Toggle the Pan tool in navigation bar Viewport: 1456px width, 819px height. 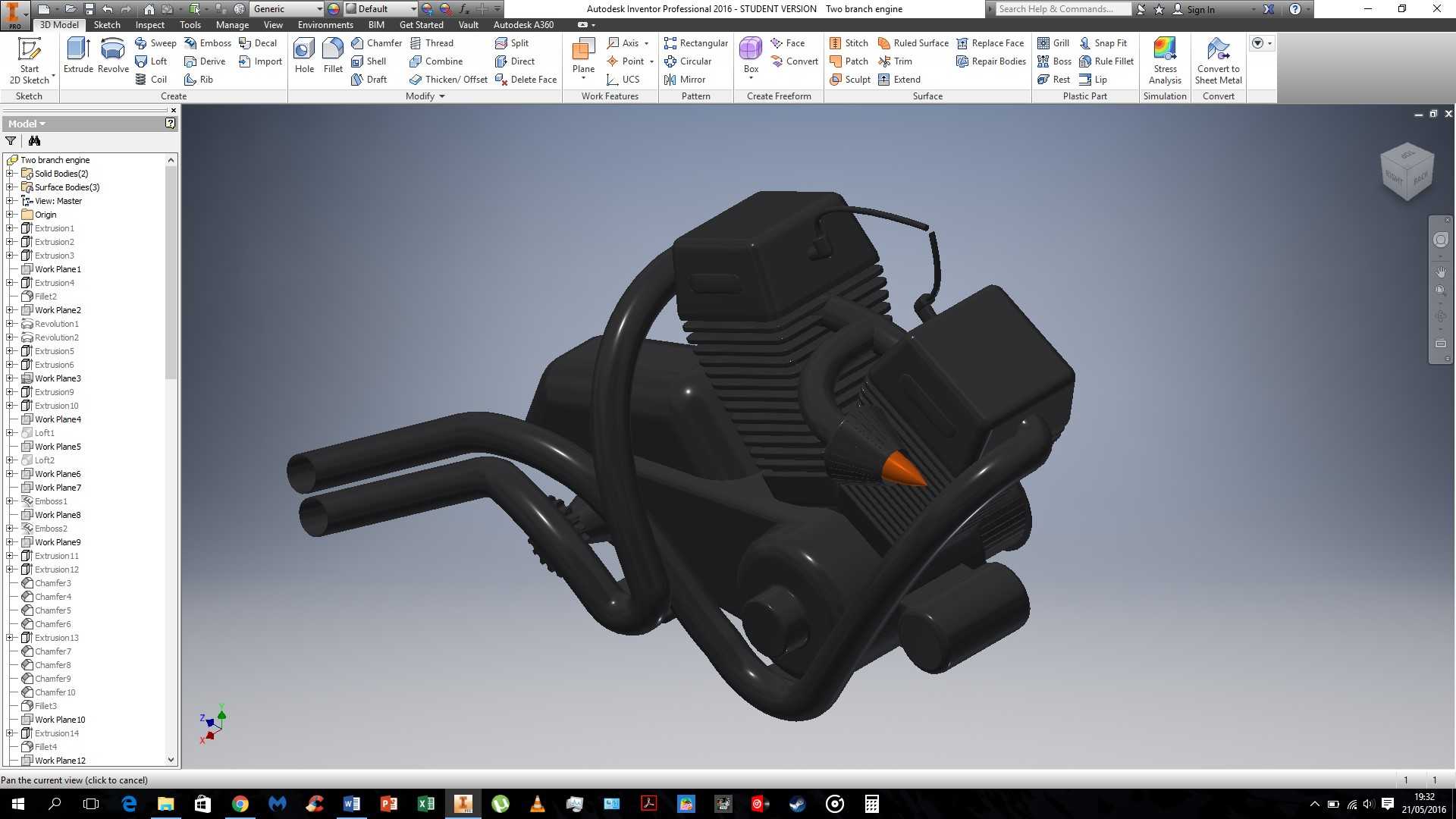[x=1441, y=271]
